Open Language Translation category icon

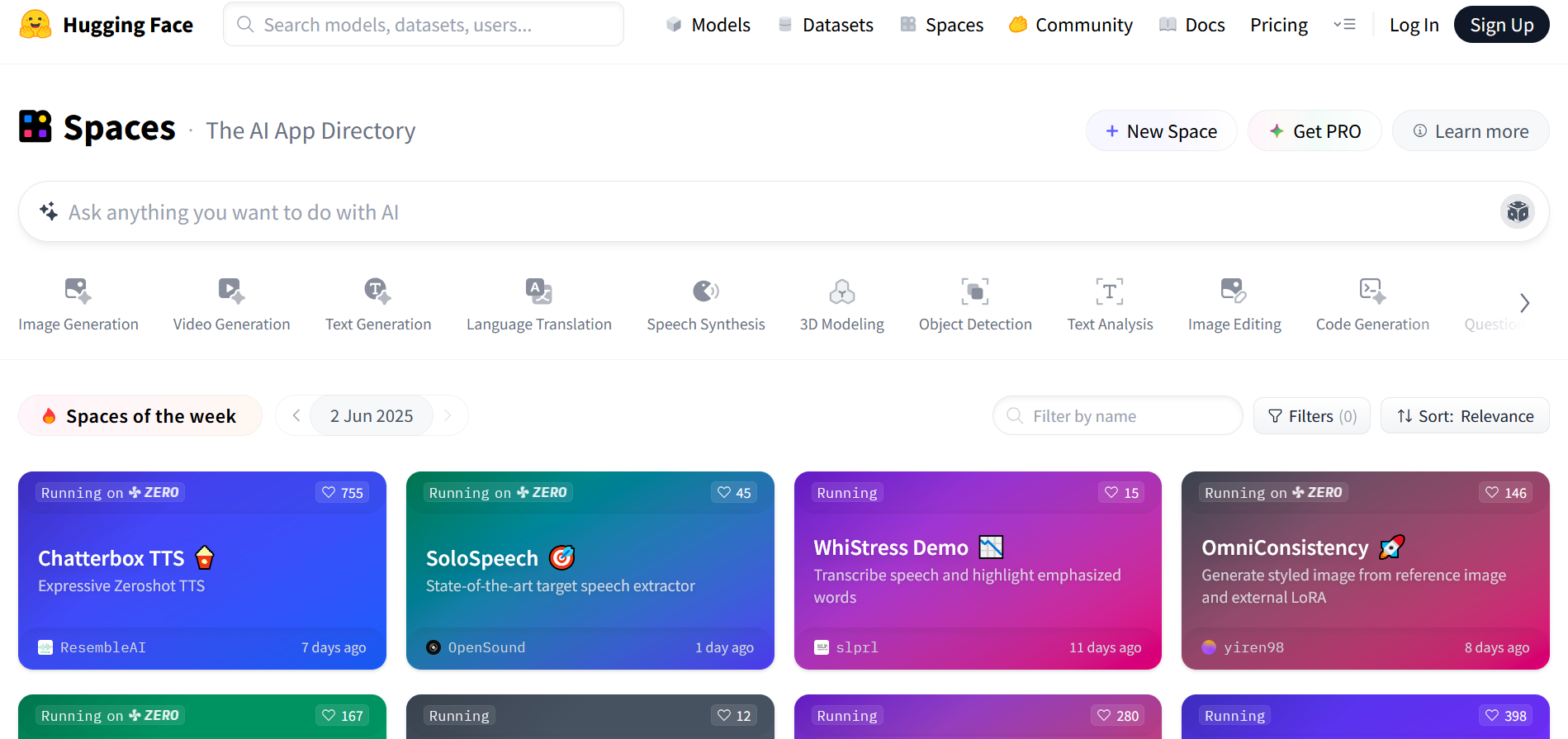coord(539,291)
